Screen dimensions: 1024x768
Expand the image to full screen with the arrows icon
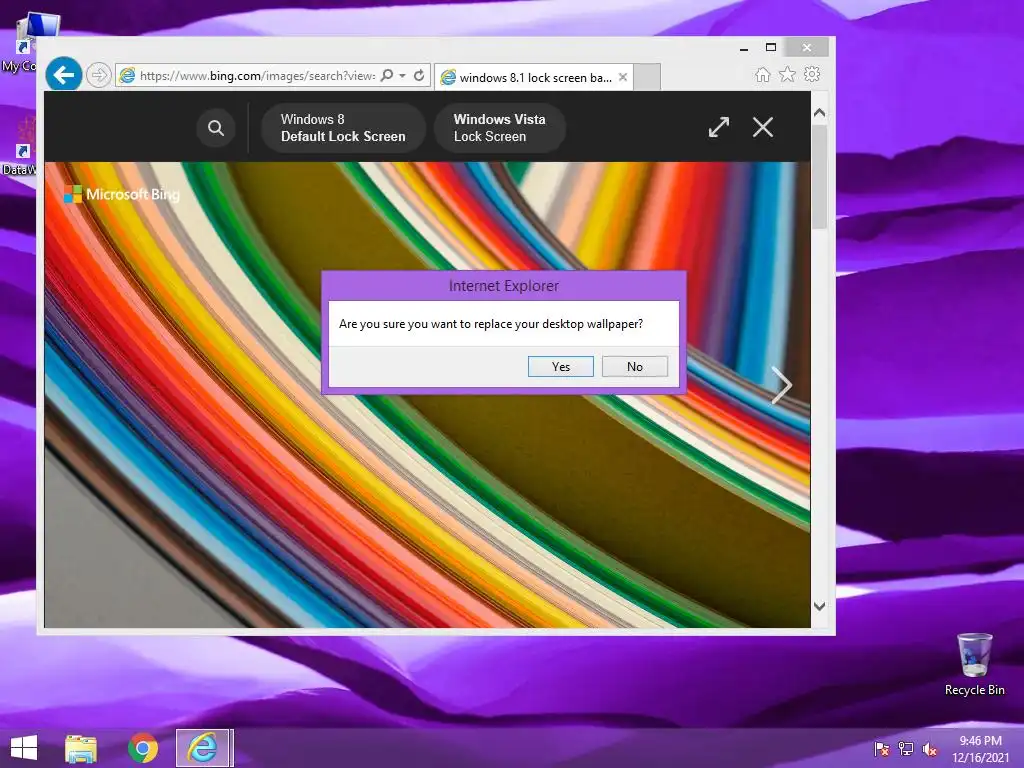pyautogui.click(x=719, y=127)
